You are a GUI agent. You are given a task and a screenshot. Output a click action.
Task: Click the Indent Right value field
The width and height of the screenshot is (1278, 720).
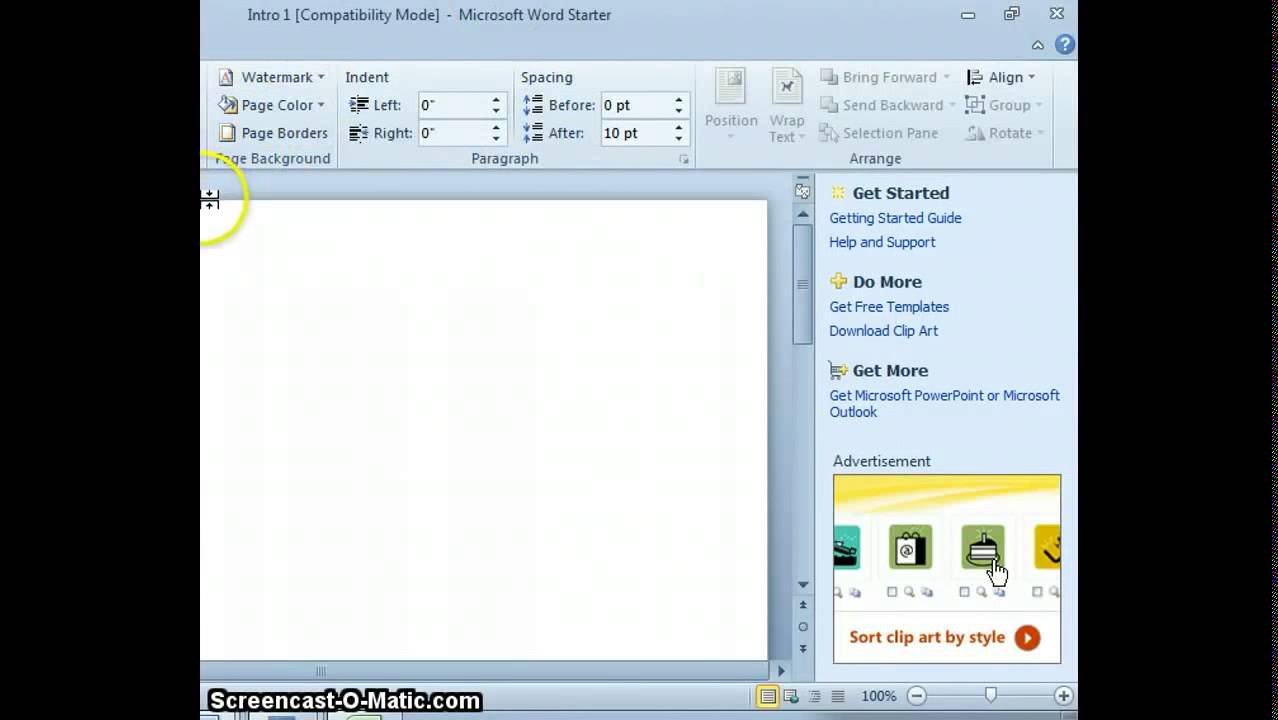(453, 133)
